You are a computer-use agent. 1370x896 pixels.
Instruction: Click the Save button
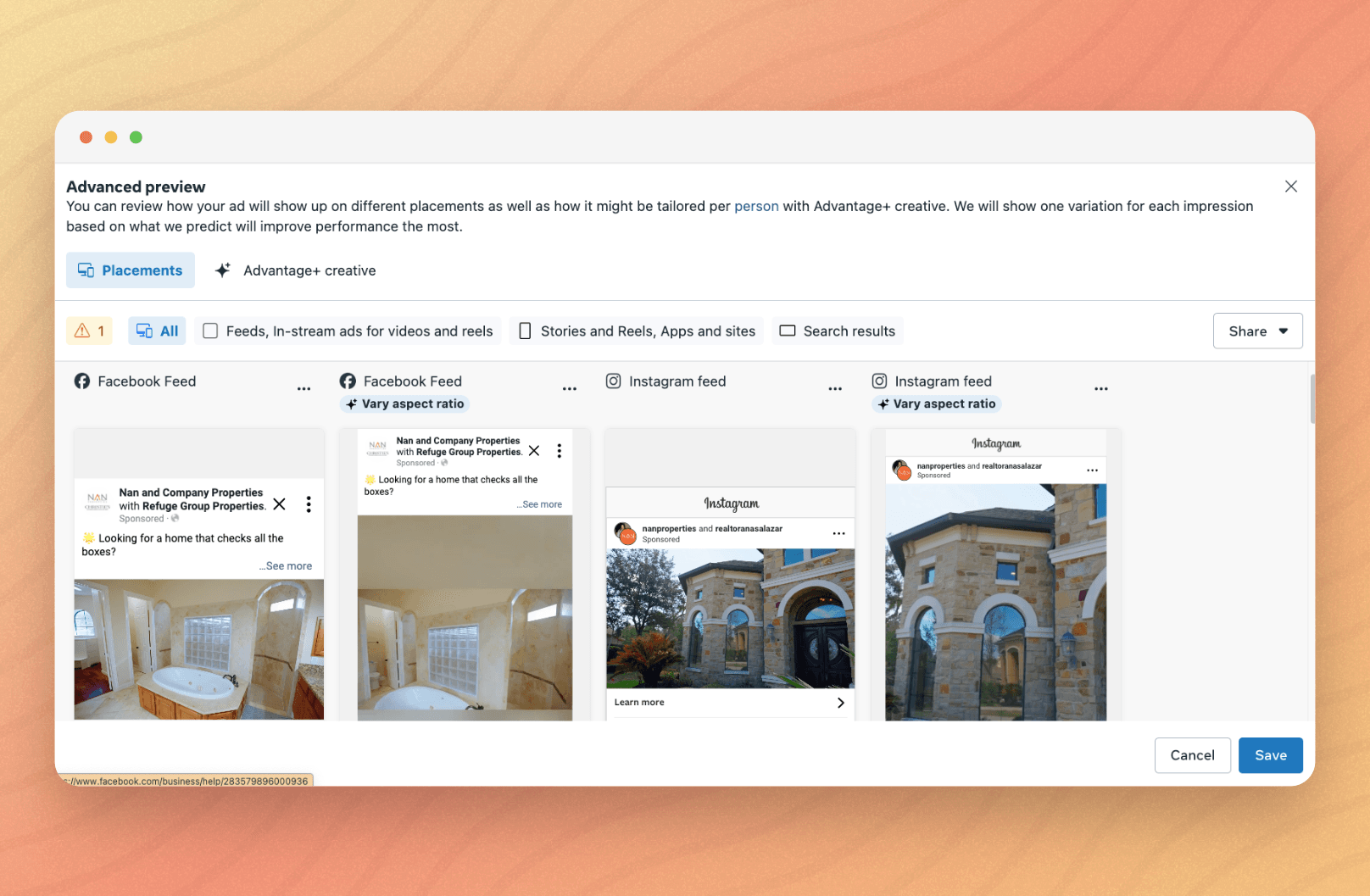tap(1270, 755)
